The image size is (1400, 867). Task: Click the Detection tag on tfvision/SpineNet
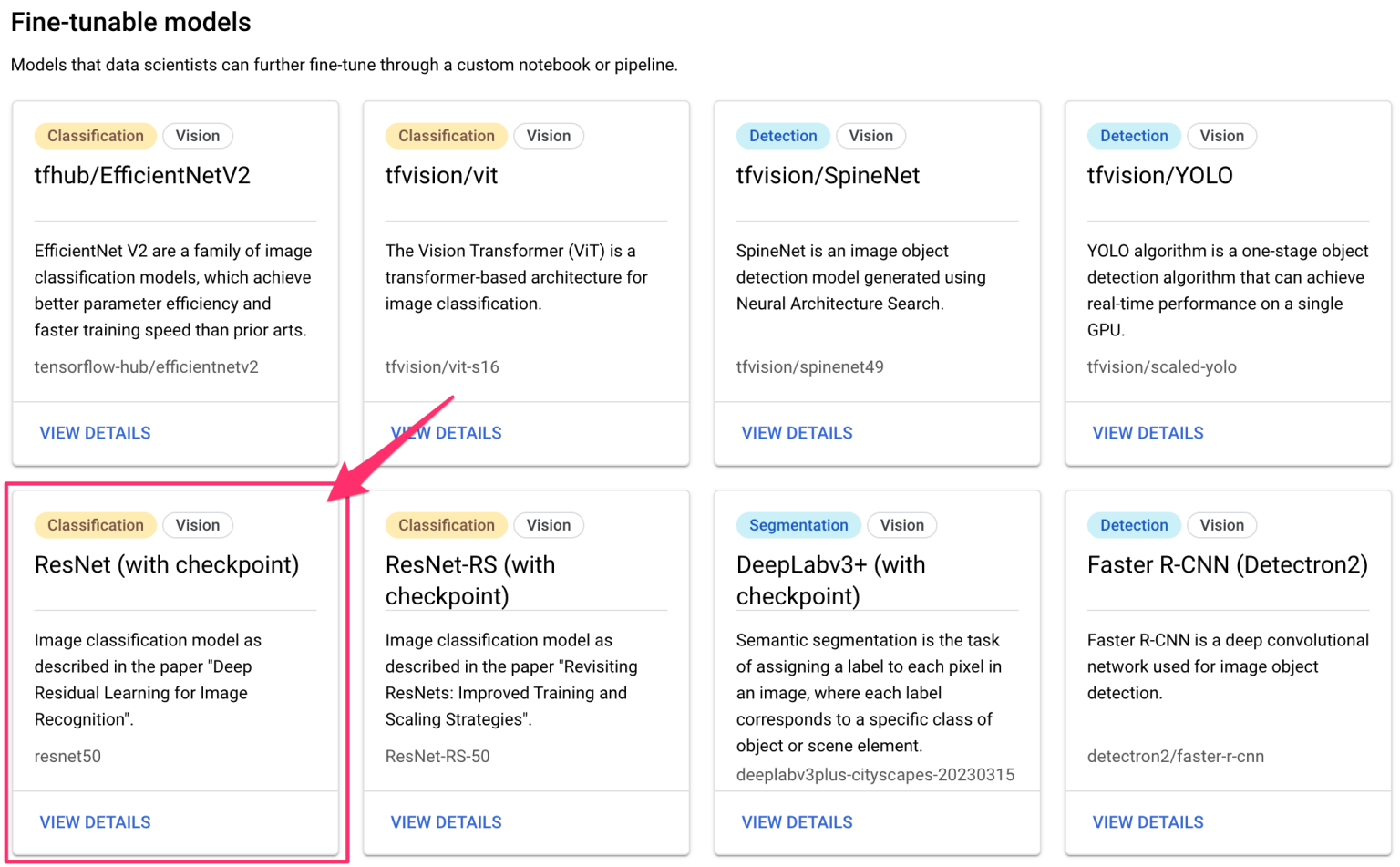pos(782,136)
